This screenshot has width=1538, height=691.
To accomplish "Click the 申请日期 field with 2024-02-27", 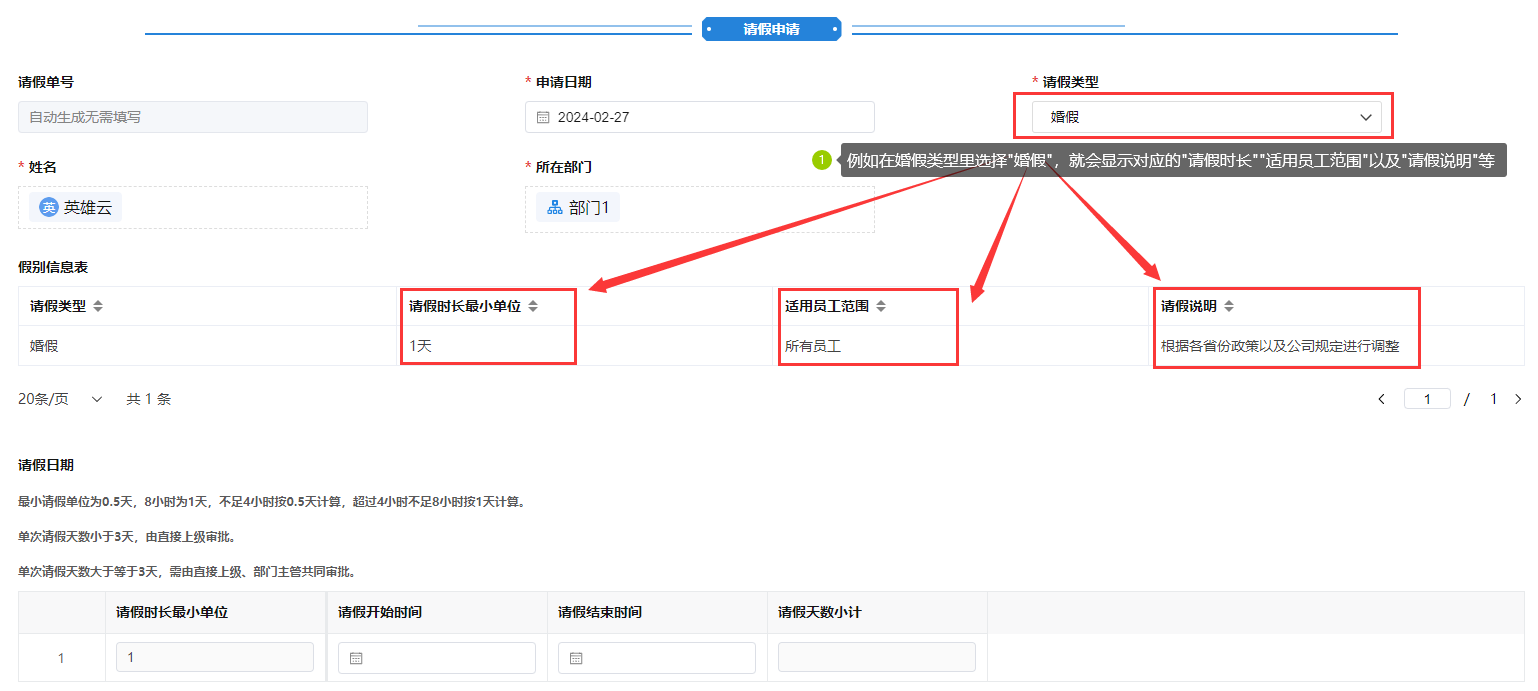I will pos(700,117).
